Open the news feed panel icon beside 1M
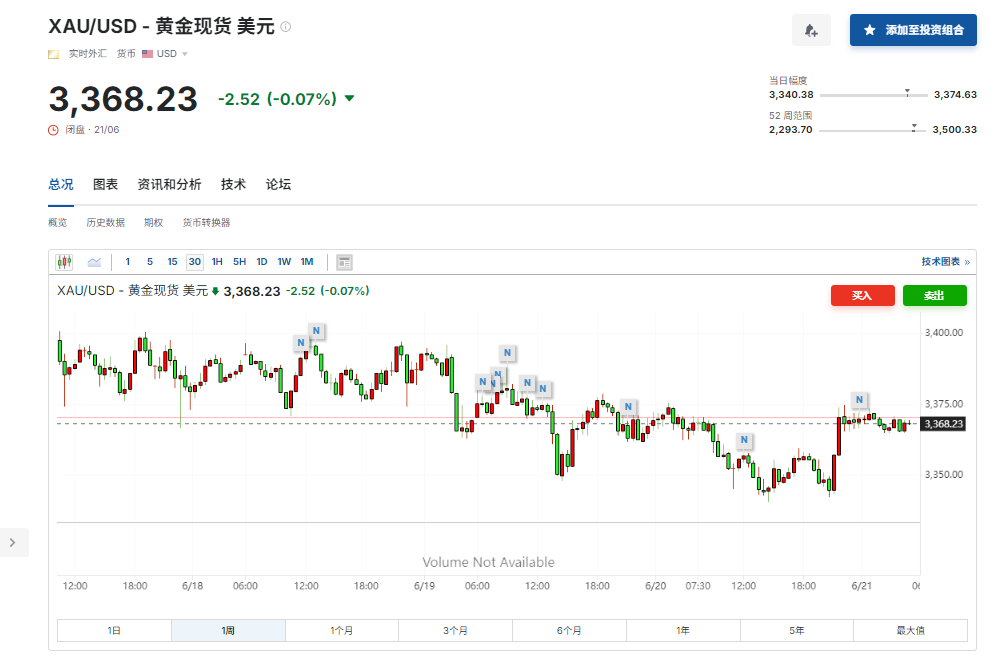The image size is (1002, 665). tap(343, 262)
